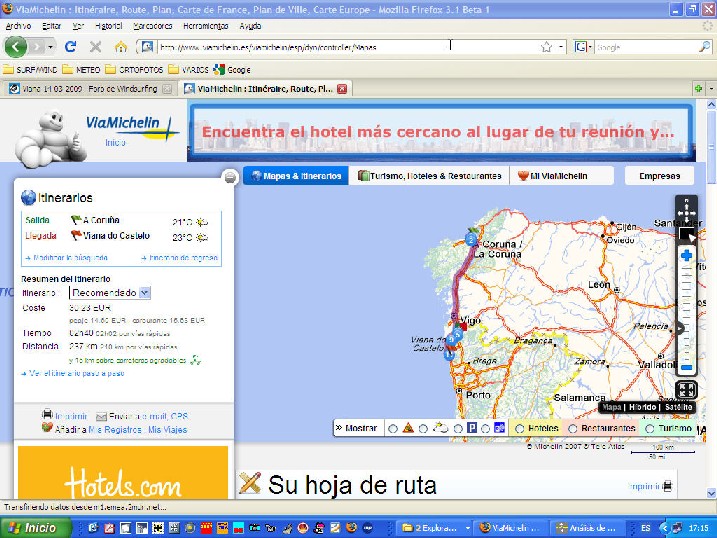Open the taskbar Explorer group dropdown
The image size is (717, 538).
[467, 528]
